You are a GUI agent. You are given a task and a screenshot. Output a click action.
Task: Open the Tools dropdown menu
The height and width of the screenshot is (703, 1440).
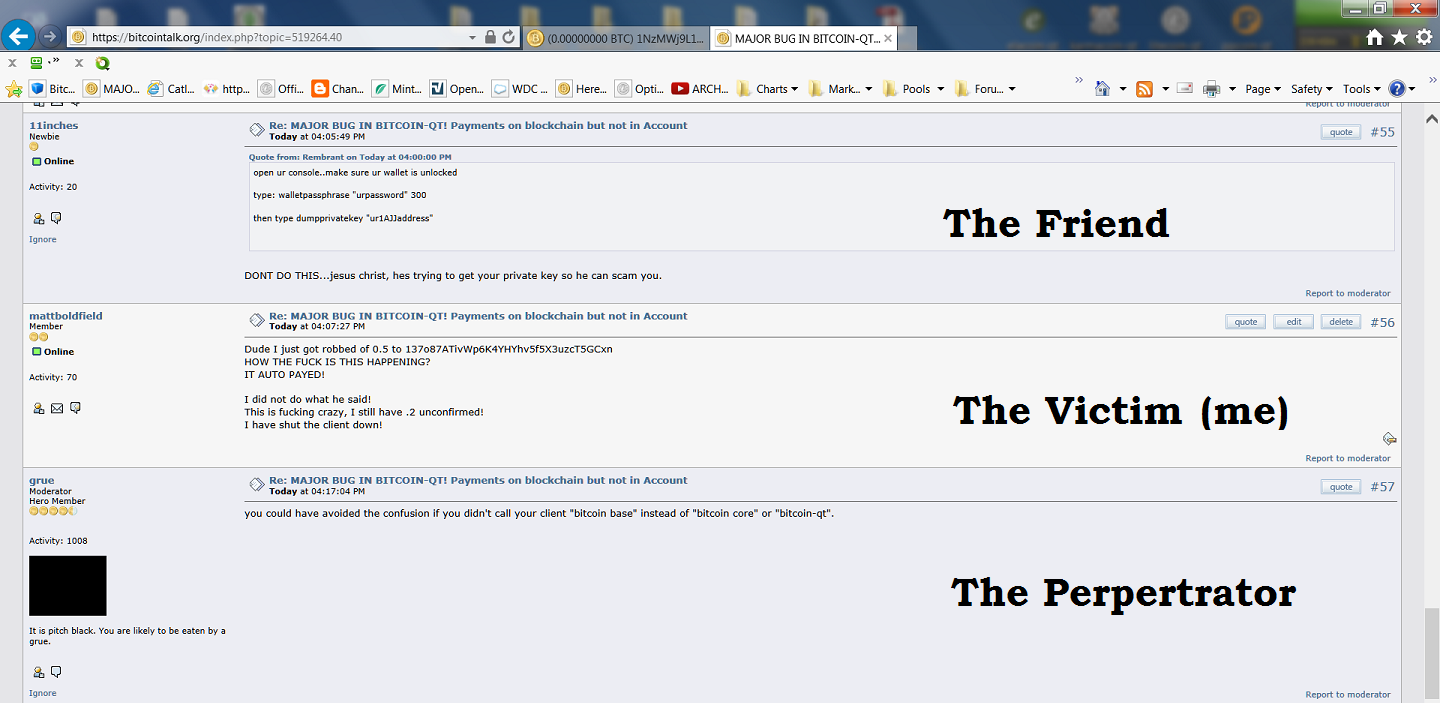point(1362,89)
